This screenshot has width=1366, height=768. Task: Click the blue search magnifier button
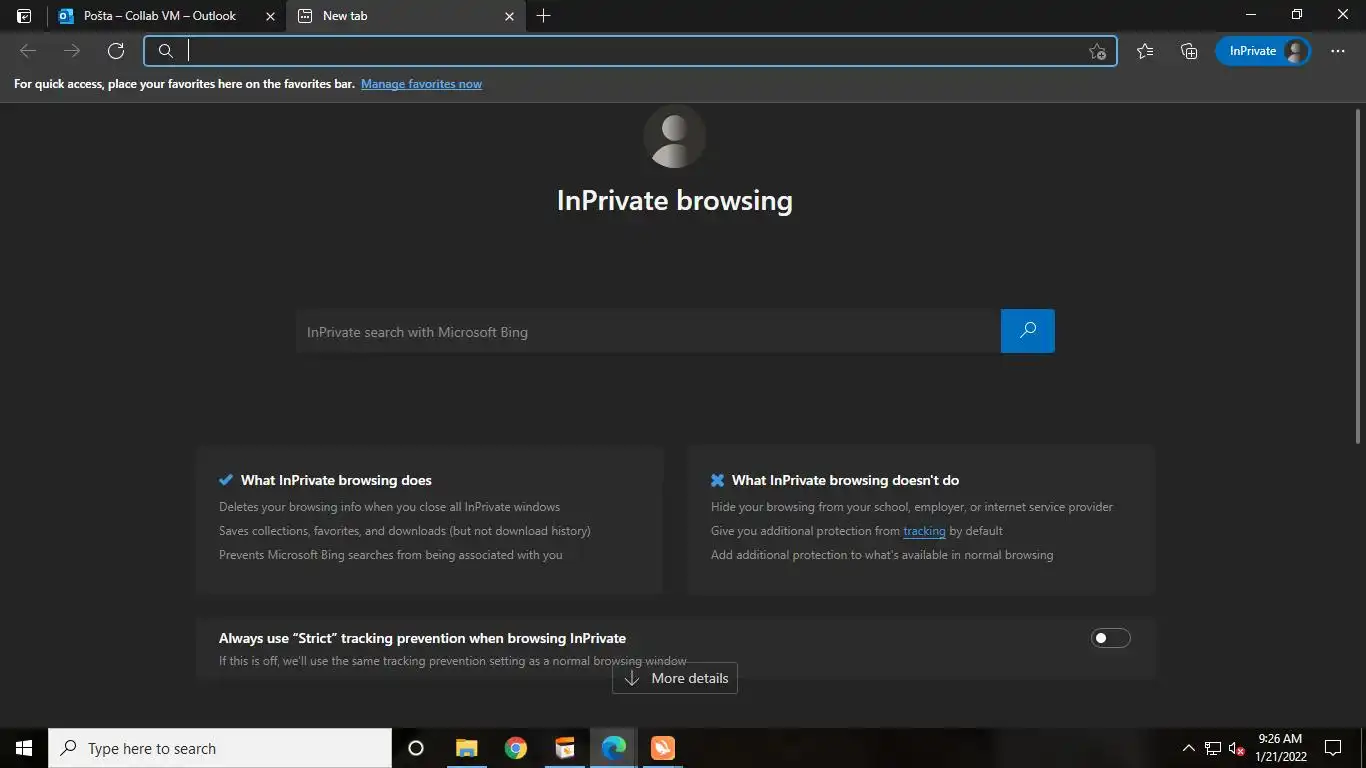click(x=1028, y=331)
